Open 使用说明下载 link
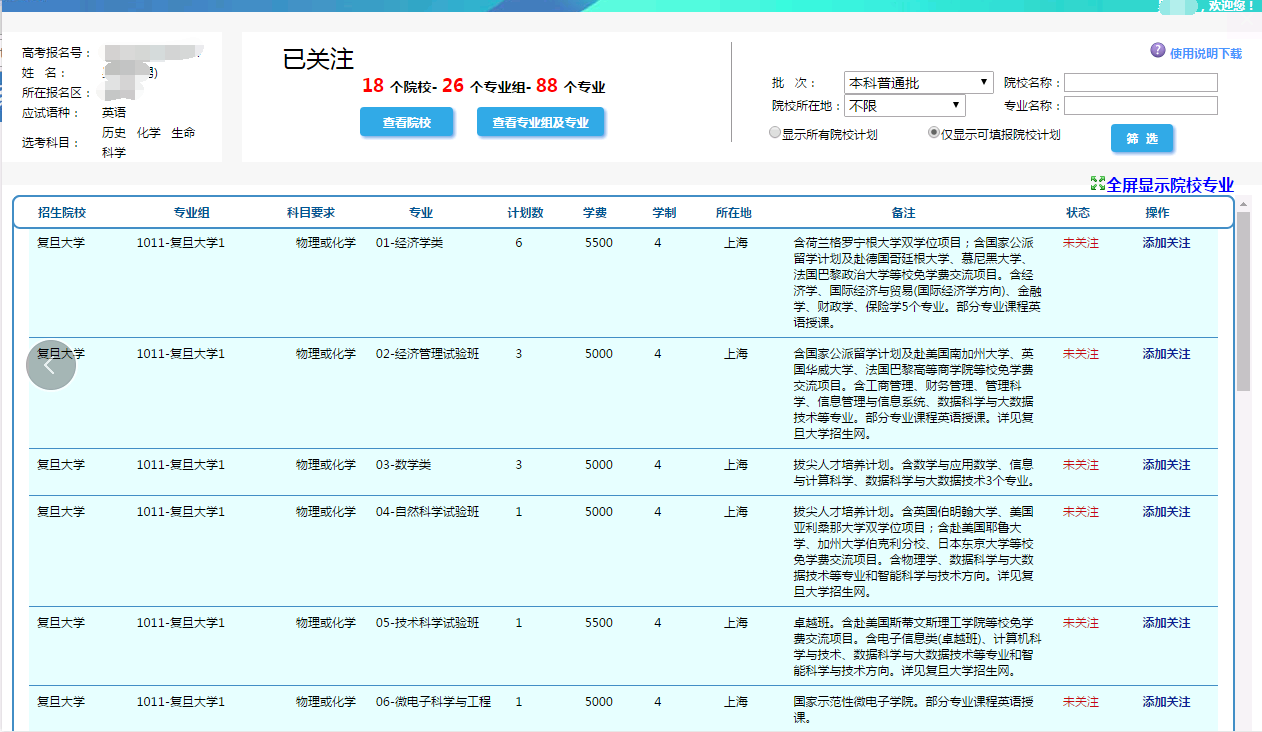The height and width of the screenshot is (732, 1262). pyautogui.click(x=1205, y=54)
